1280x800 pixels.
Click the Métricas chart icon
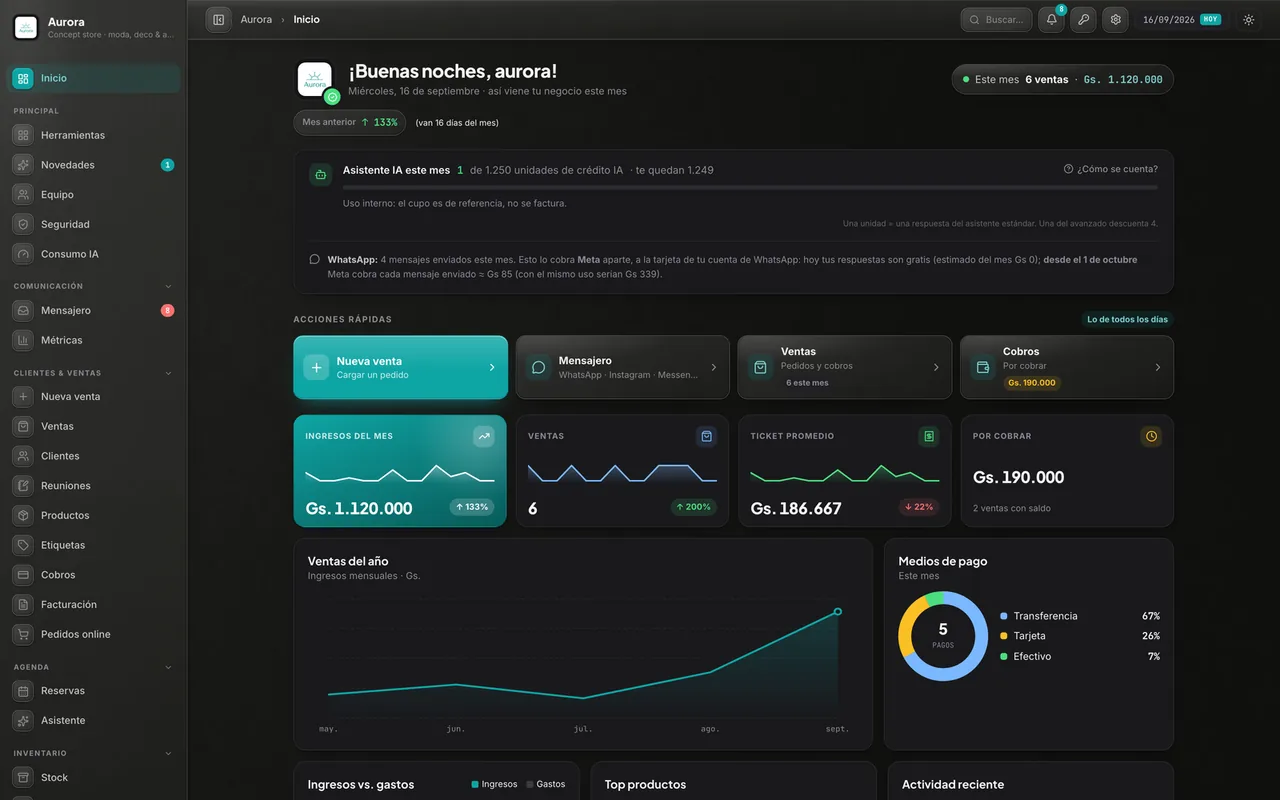pos(23,340)
